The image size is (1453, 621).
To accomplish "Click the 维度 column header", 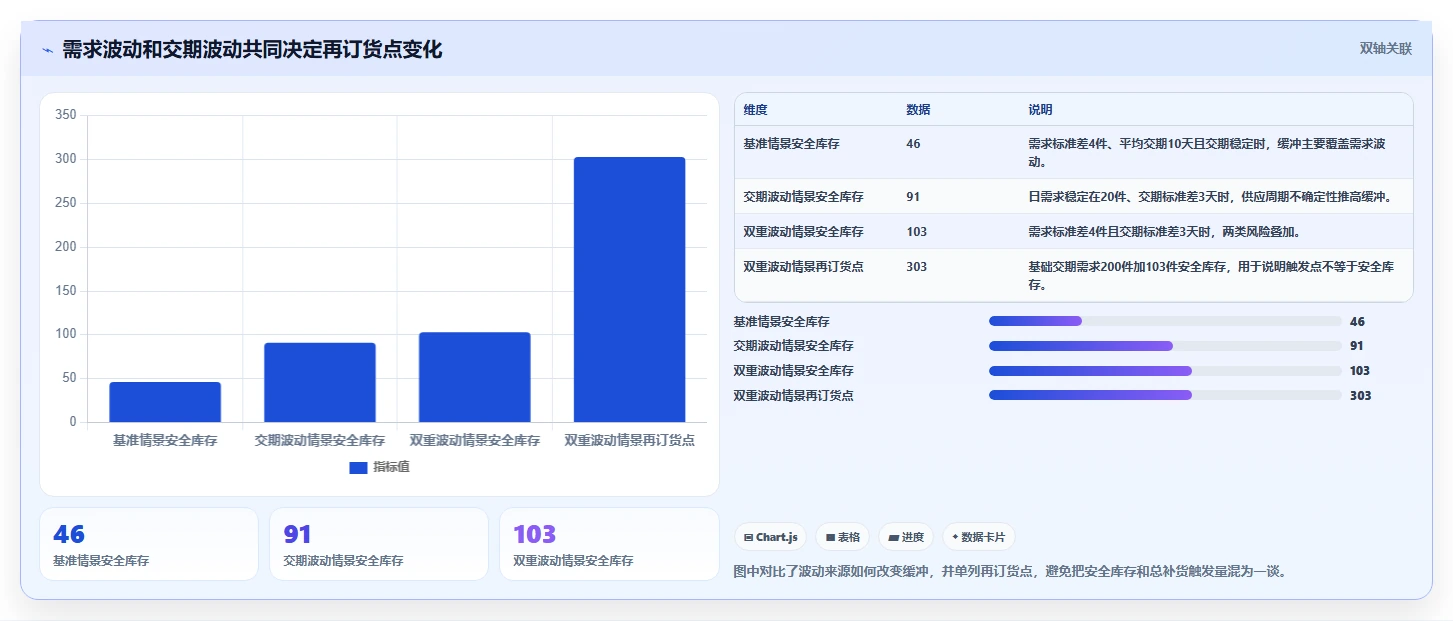I will click(x=756, y=110).
